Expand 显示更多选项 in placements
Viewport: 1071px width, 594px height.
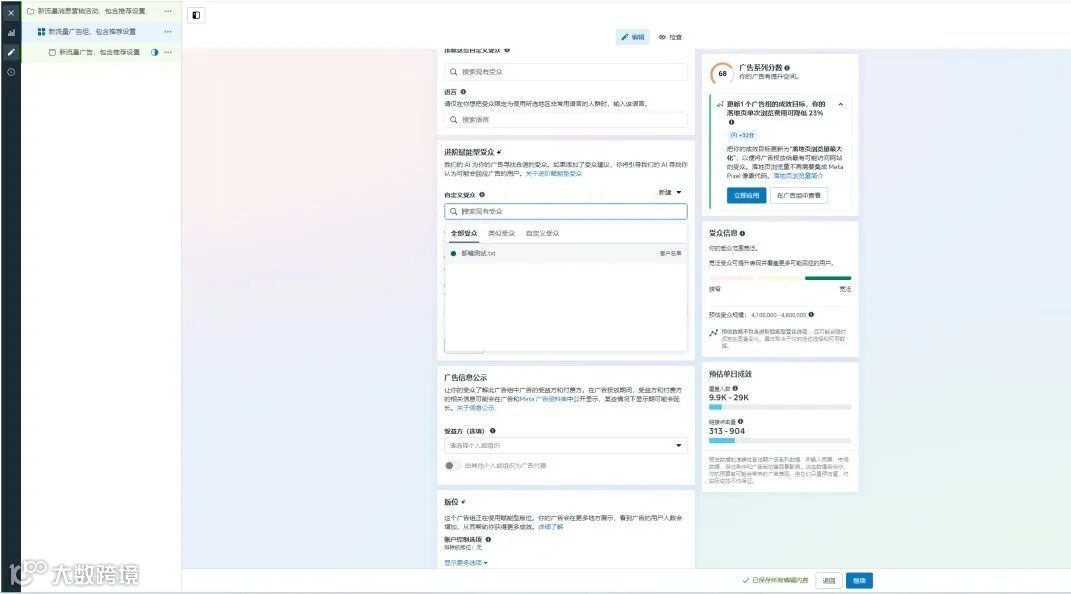(x=466, y=563)
